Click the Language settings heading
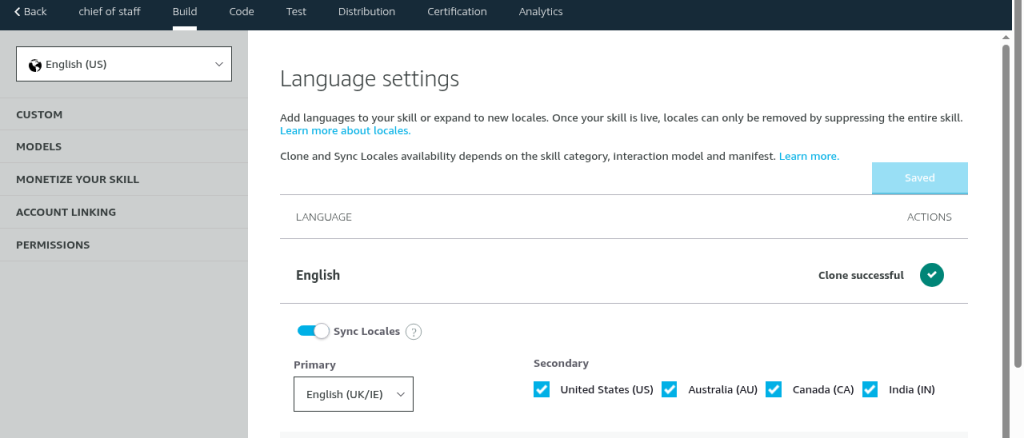 point(370,79)
